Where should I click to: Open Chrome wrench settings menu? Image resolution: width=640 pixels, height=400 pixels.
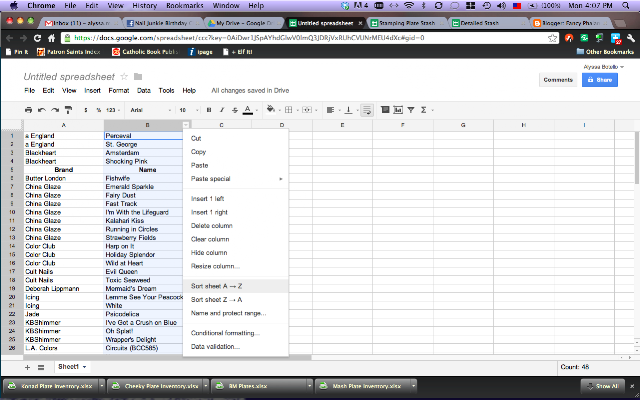click(x=630, y=38)
